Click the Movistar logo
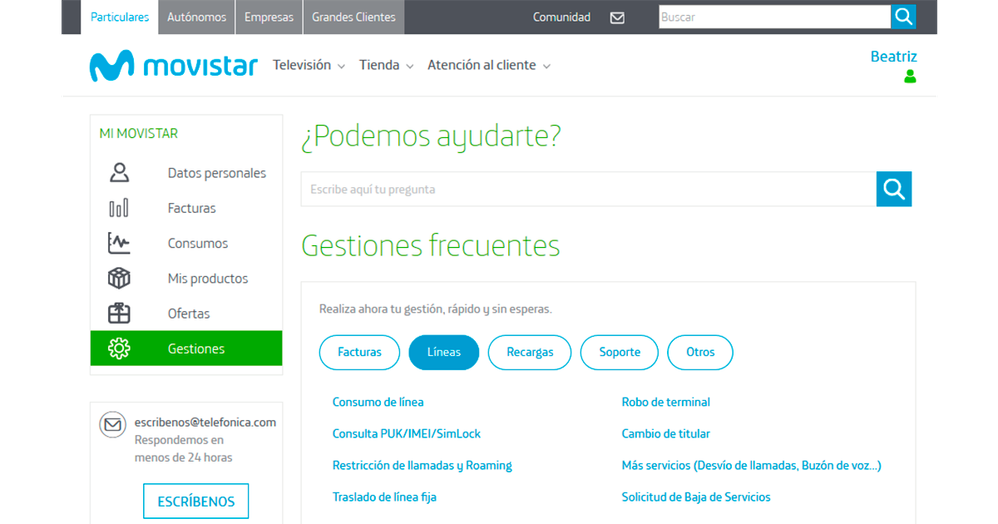 [174, 66]
